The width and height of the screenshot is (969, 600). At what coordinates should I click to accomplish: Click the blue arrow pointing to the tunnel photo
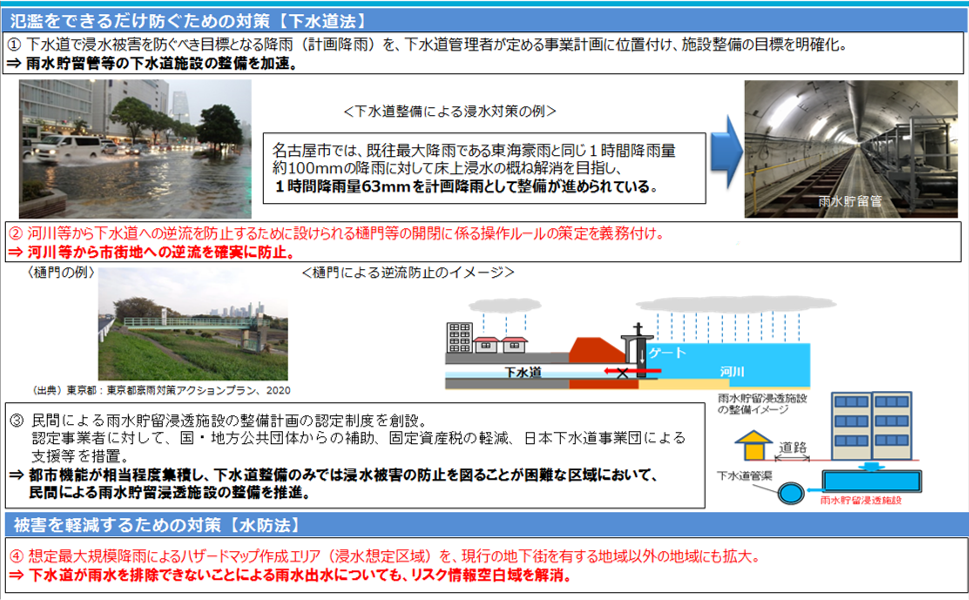pos(726,151)
